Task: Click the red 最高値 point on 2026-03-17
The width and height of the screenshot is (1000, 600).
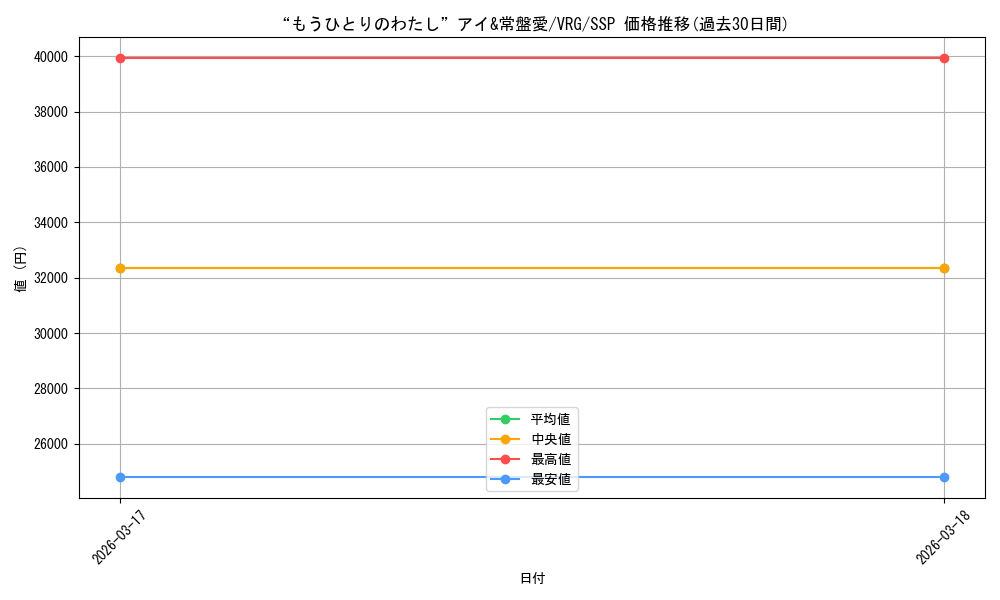Action: [120, 58]
